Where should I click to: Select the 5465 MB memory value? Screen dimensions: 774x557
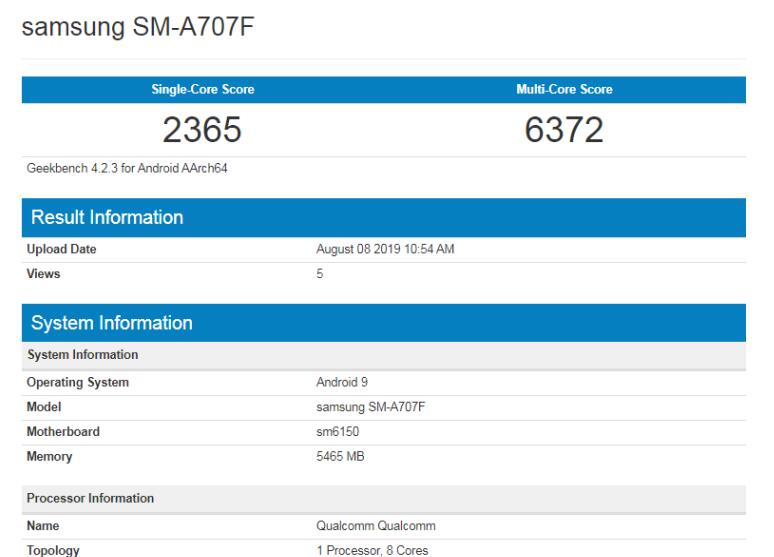[340, 456]
